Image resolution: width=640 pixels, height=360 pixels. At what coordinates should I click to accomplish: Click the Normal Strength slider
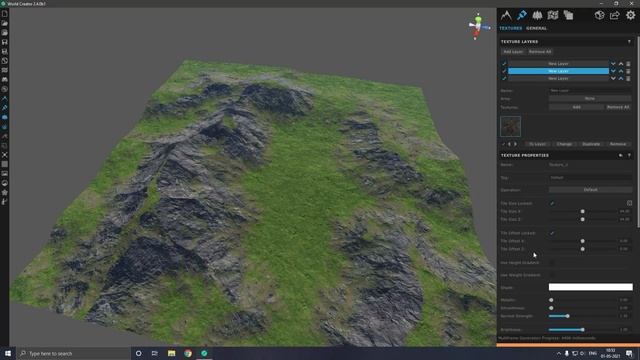tap(582, 316)
